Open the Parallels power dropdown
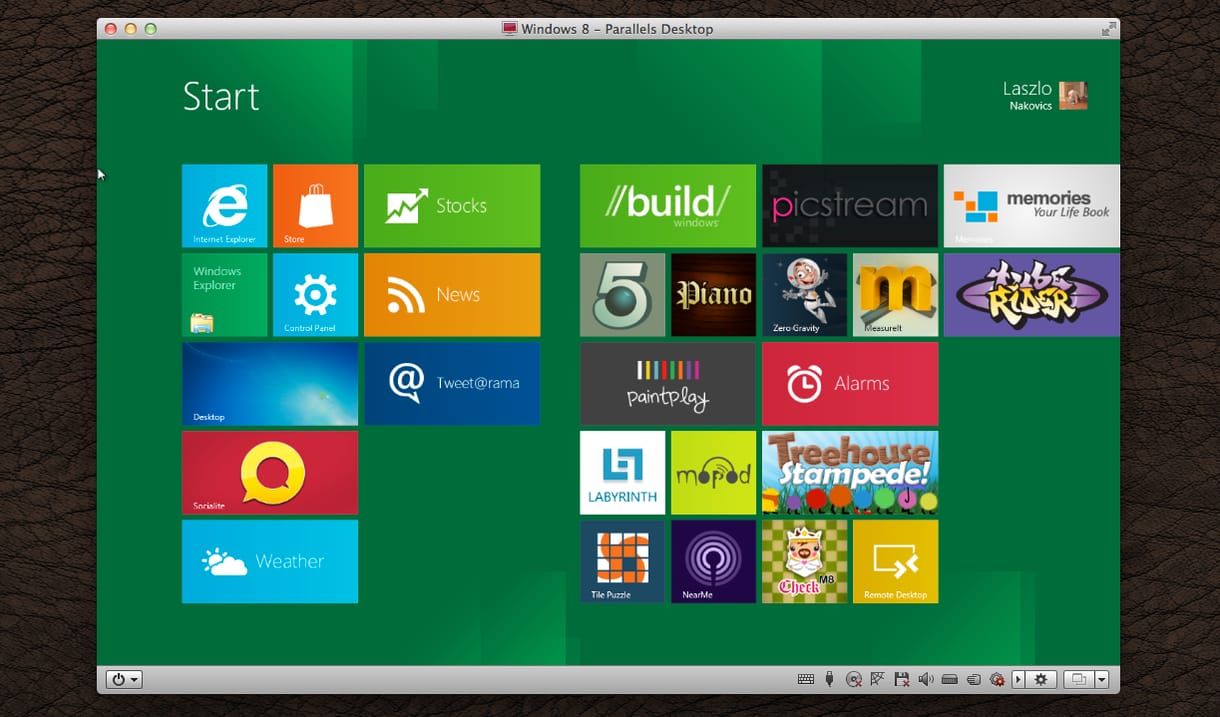 point(125,680)
